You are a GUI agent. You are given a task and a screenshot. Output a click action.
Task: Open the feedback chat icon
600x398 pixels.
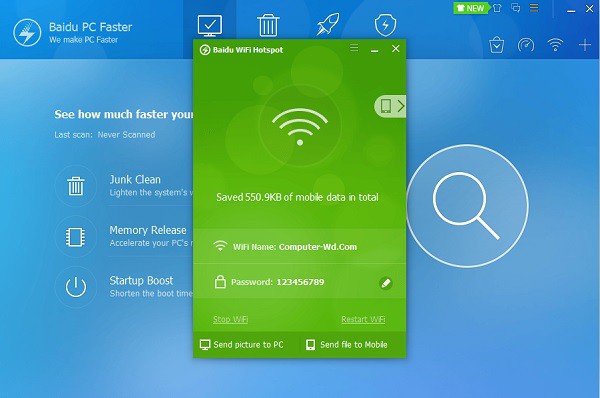tap(516, 8)
